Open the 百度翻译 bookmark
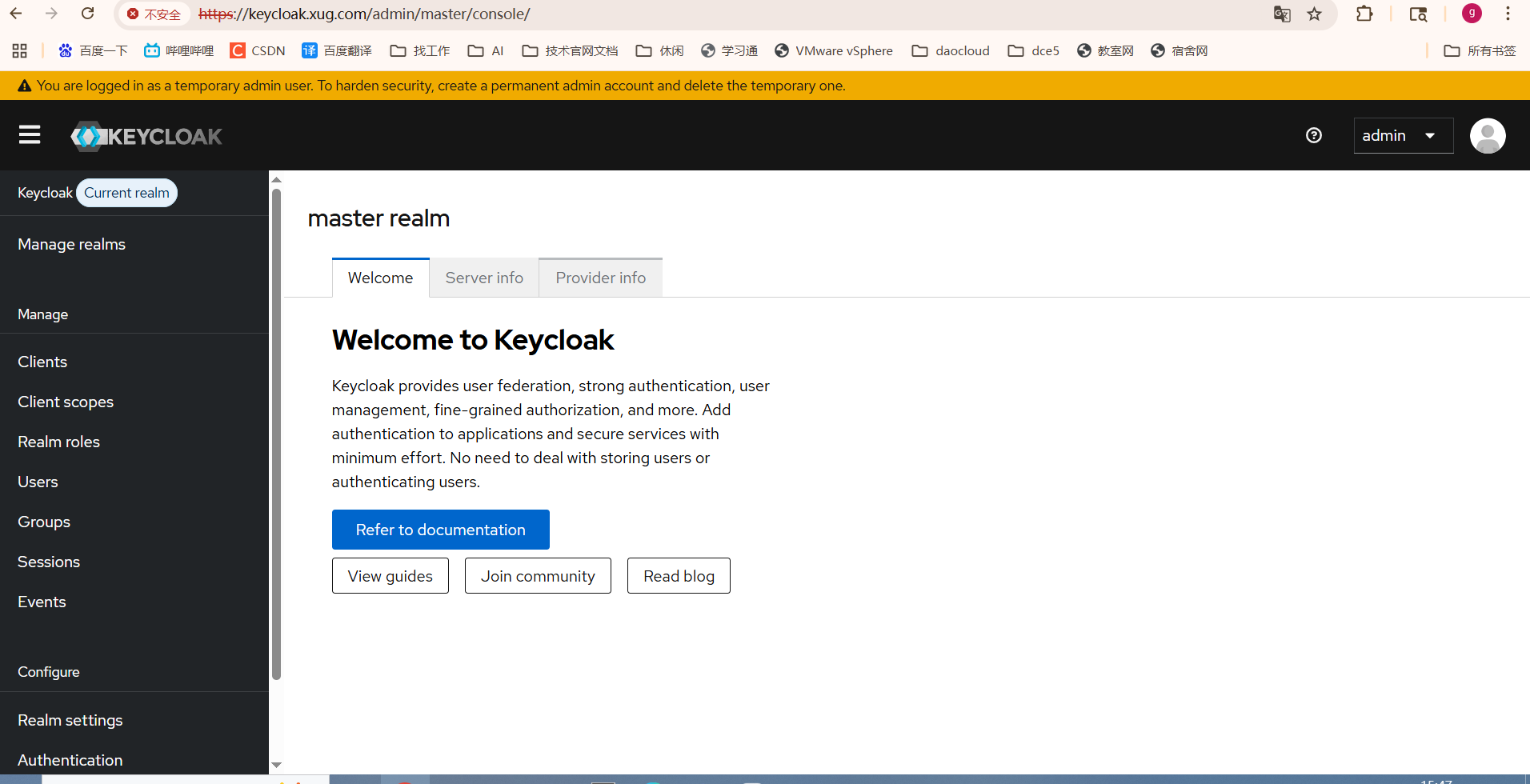This screenshot has height=784, width=1530. pos(337,50)
